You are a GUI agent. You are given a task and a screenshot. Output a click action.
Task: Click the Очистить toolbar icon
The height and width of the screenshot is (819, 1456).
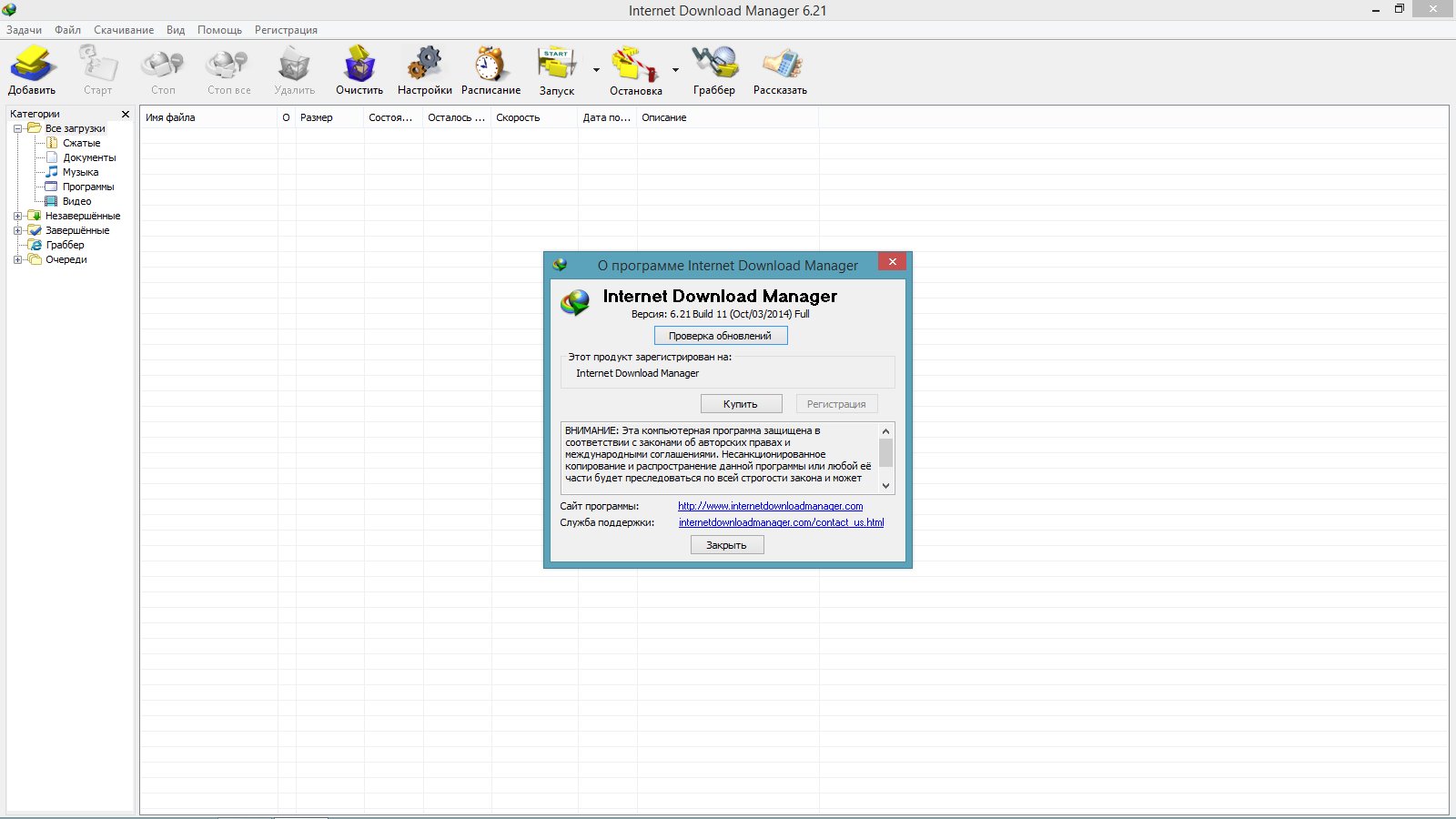[x=359, y=65]
